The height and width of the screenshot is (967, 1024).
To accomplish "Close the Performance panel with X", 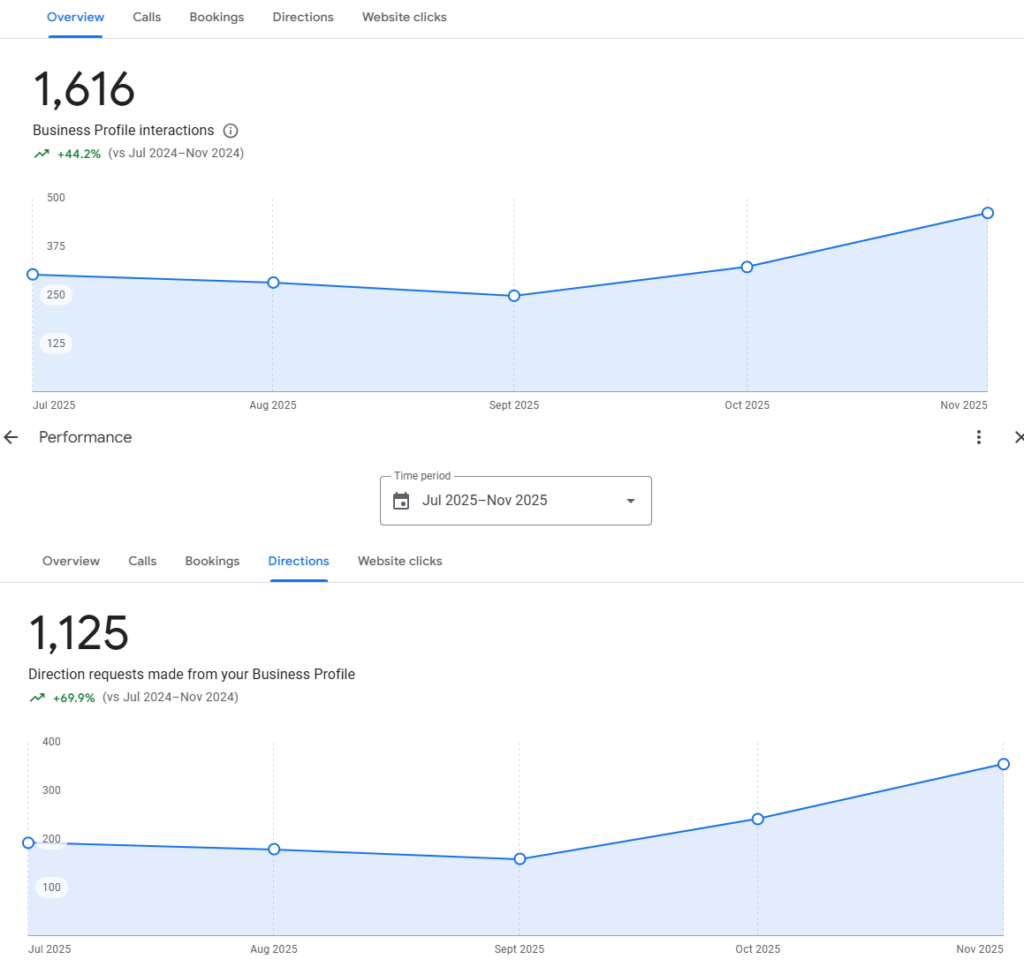I will 1018,437.
